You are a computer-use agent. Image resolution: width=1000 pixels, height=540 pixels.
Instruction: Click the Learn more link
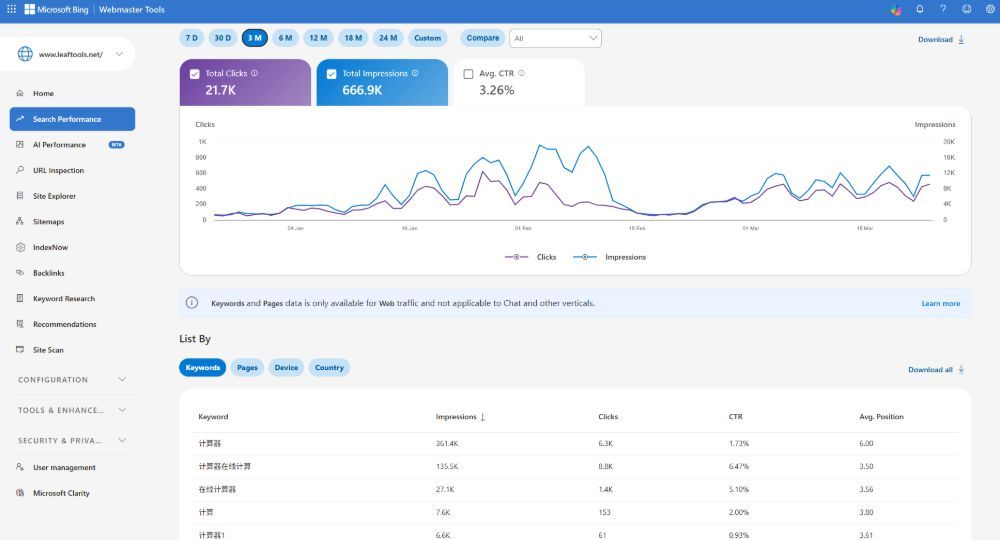(940, 303)
